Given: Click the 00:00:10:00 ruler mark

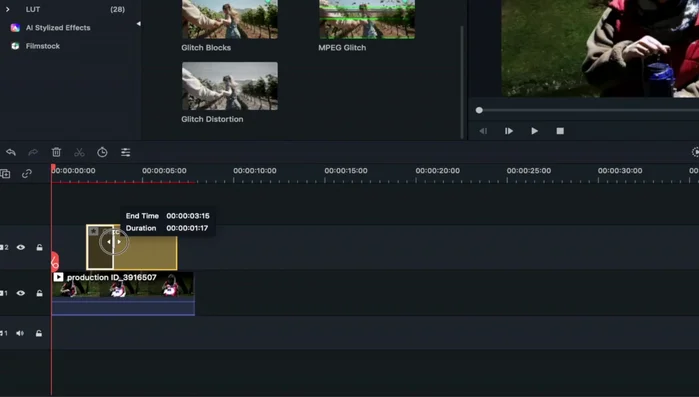Looking at the screenshot, I should [255, 171].
